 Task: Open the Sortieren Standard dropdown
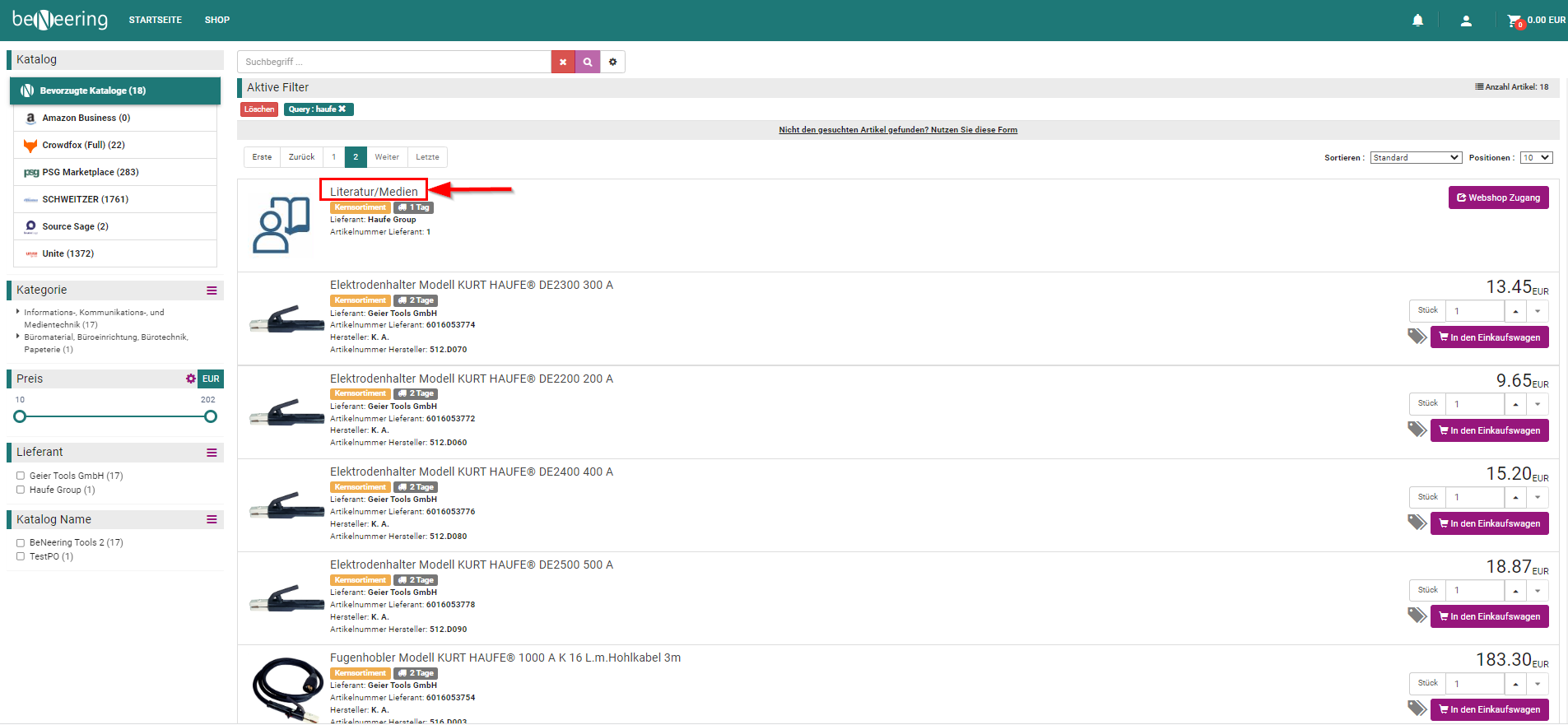coord(1416,157)
